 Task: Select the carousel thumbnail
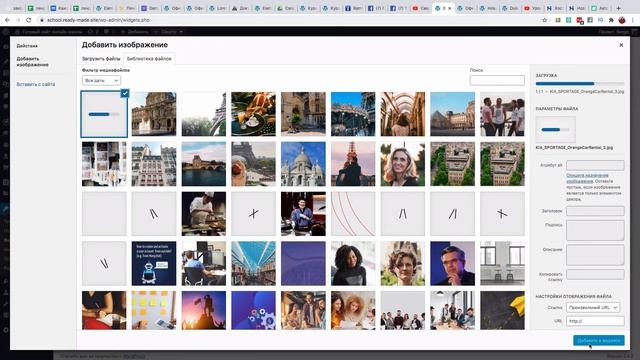point(353,114)
